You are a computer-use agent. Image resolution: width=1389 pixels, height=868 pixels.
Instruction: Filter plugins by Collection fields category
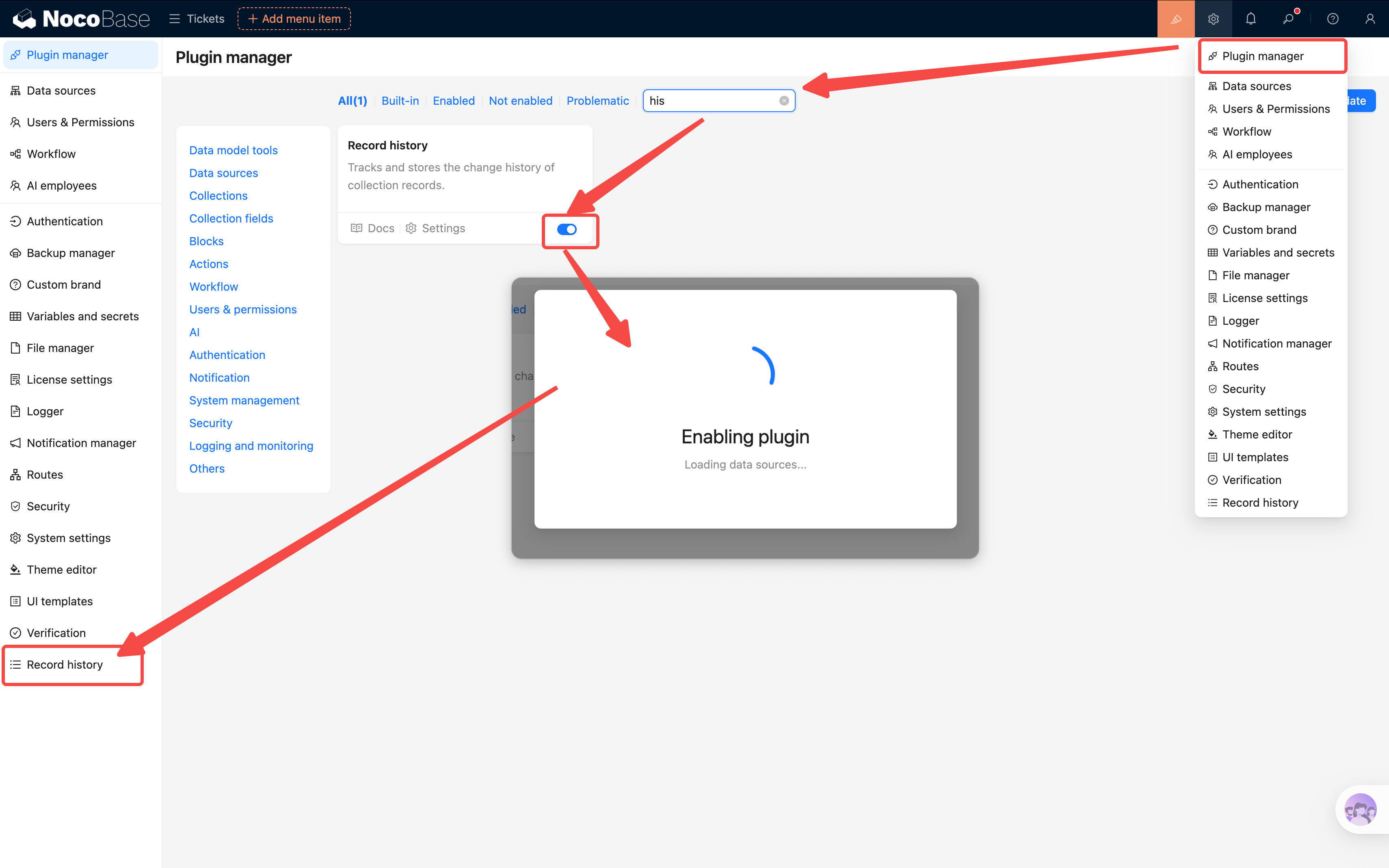(231, 219)
